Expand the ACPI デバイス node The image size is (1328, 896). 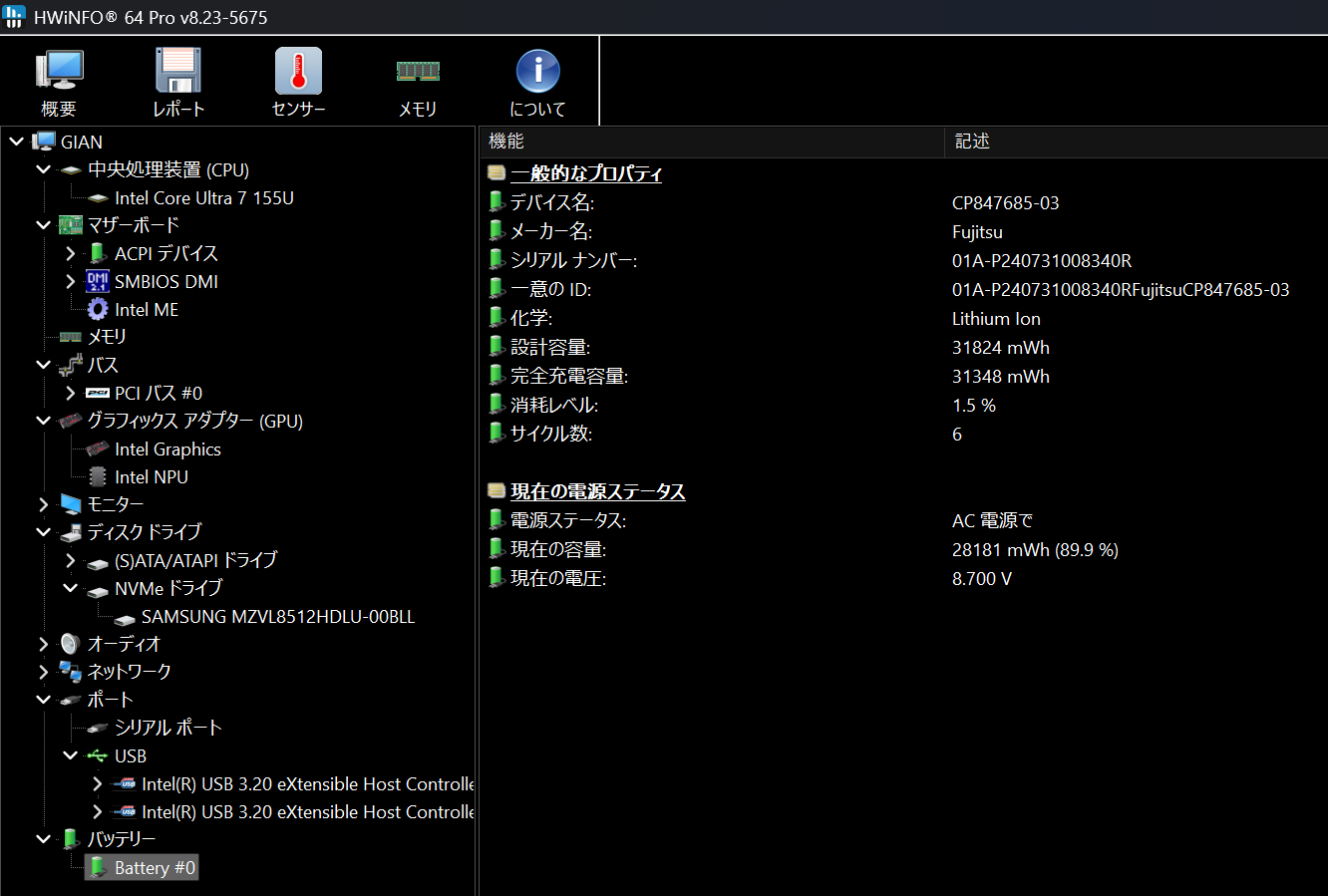(x=71, y=253)
